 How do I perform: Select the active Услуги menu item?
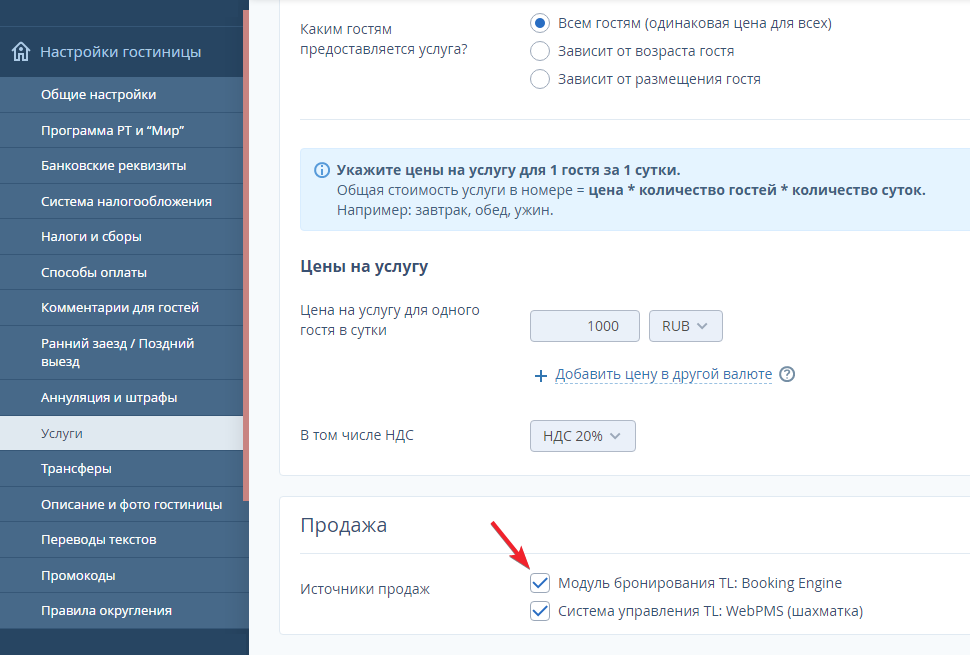121,434
